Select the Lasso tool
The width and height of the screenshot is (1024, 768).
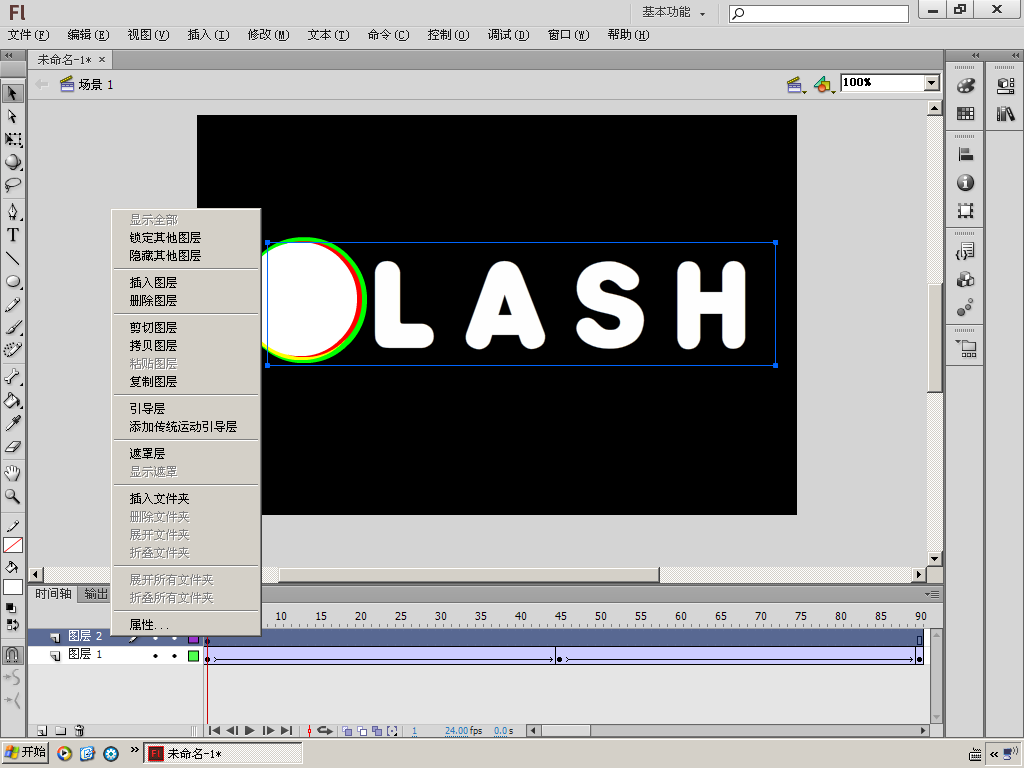12,185
